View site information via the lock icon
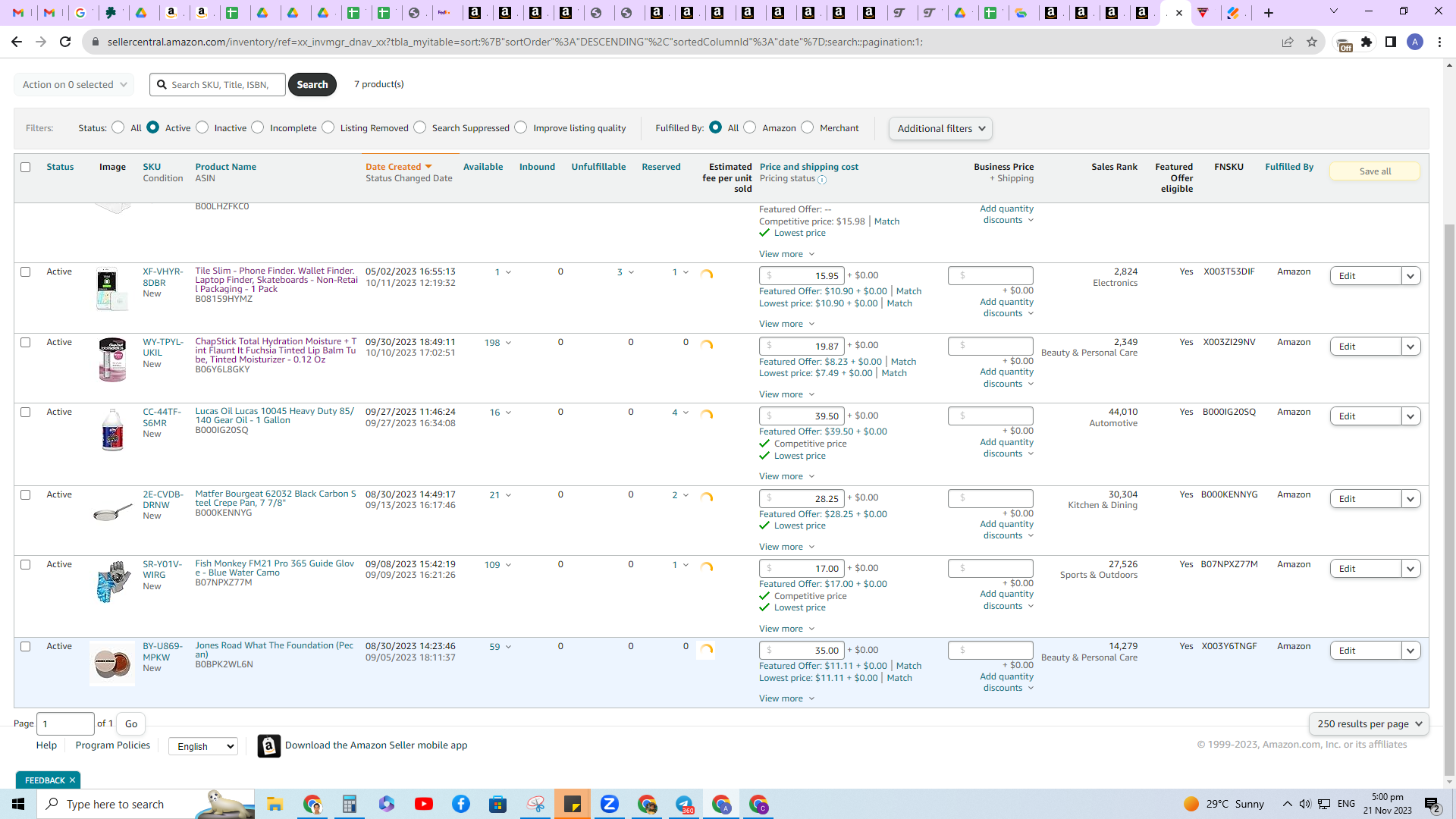The height and width of the screenshot is (819, 1456). pyautogui.click(x=95, y=42)
